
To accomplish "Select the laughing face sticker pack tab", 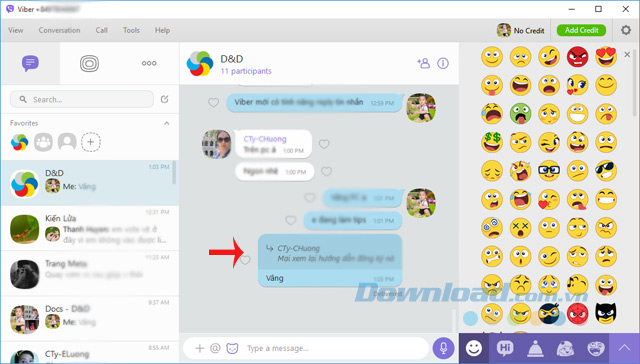I will click(x=596, y=348).
